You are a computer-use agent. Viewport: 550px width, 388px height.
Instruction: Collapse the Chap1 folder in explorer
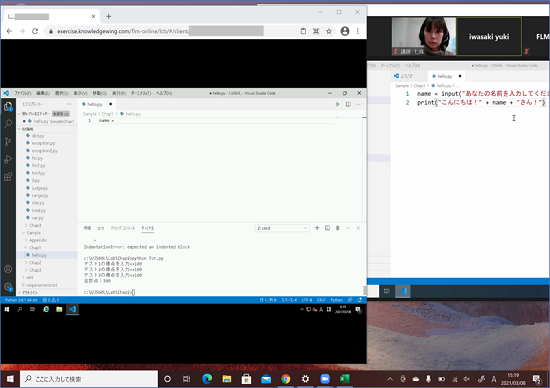pyautogui.click(x=35, y=247)
